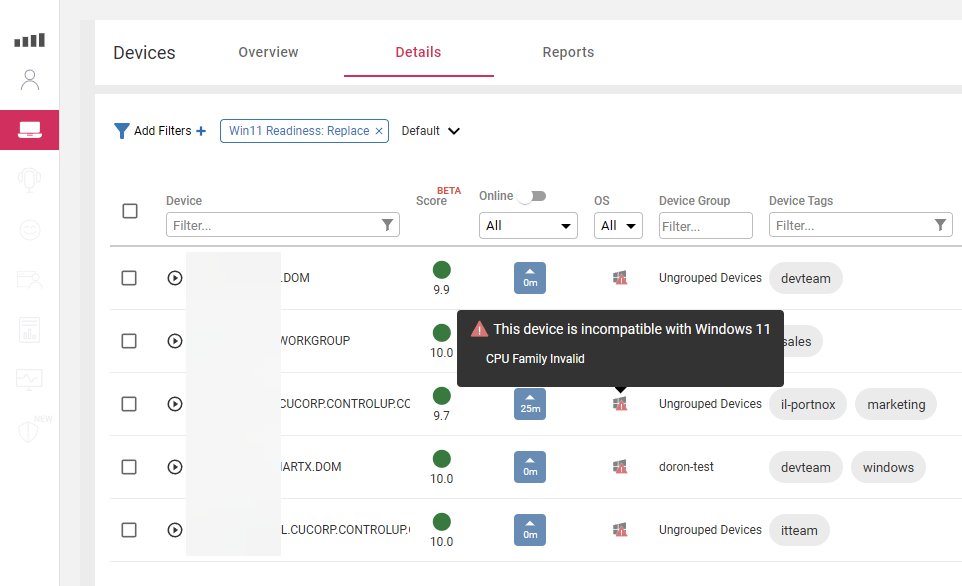This screenshot has width=962, height=586.
Task: Click Windows OS icon for doron-test device
Action: [x=620, y=467]
